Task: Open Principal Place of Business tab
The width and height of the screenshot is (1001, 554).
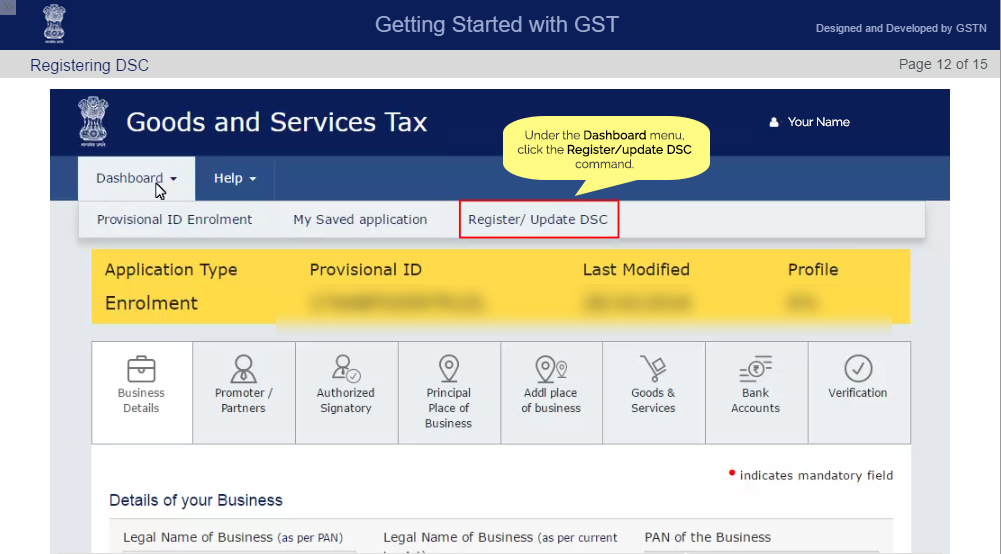Action: (x=449, y=393)
